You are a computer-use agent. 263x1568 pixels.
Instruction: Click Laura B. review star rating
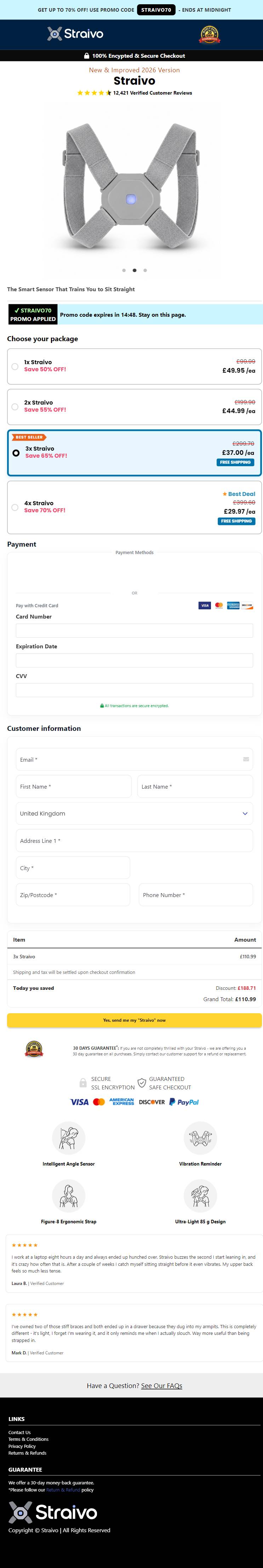pos(24,1245)
